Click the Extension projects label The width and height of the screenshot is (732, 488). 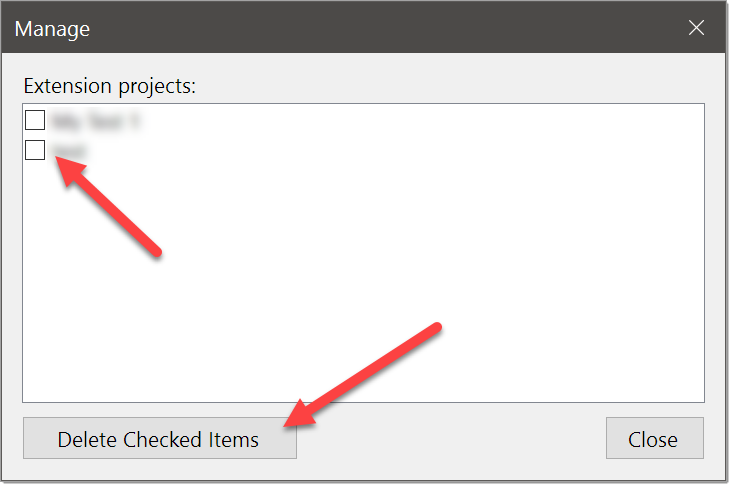point(110,86)
